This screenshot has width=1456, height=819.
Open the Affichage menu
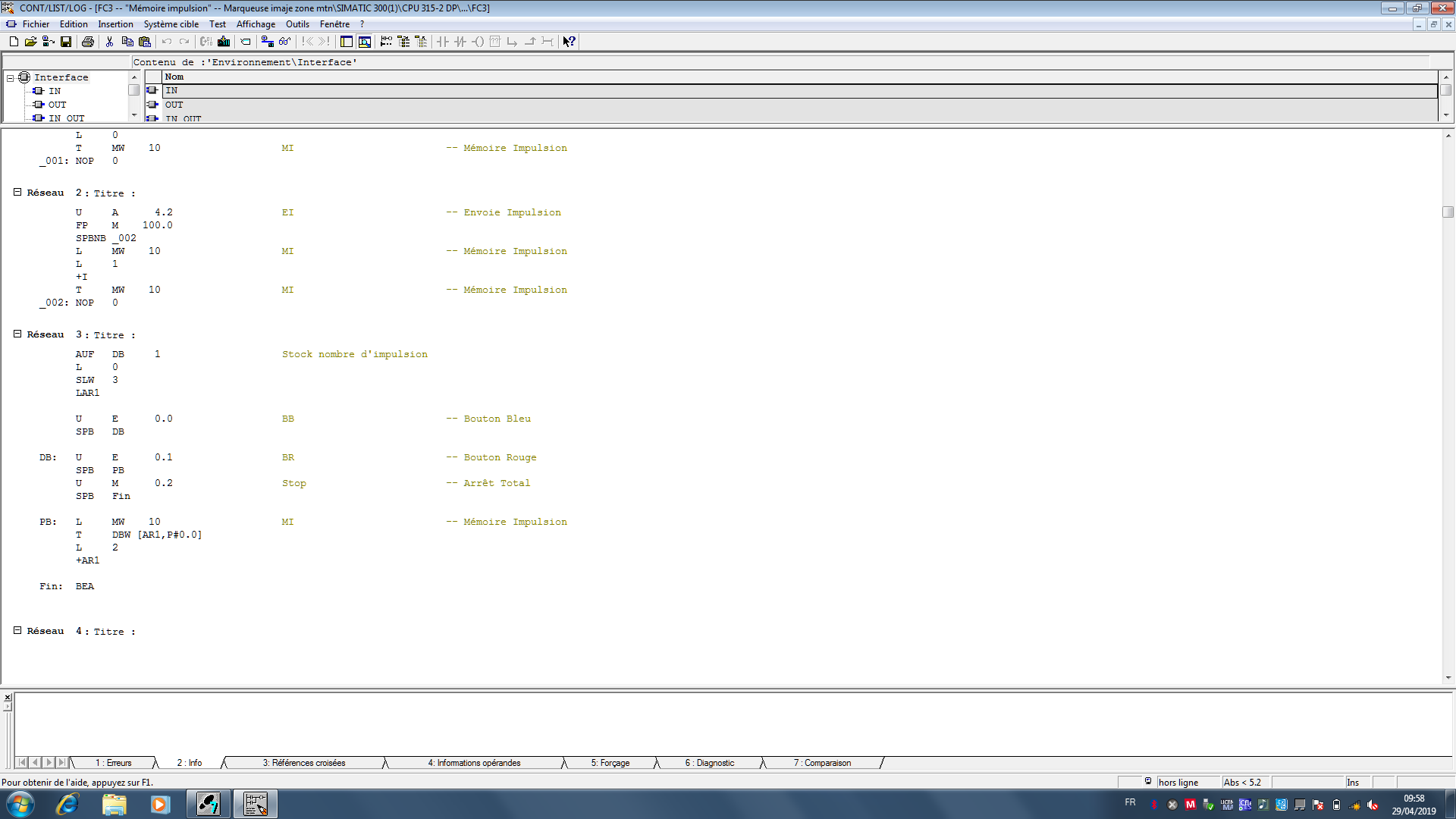pos(256,24)
